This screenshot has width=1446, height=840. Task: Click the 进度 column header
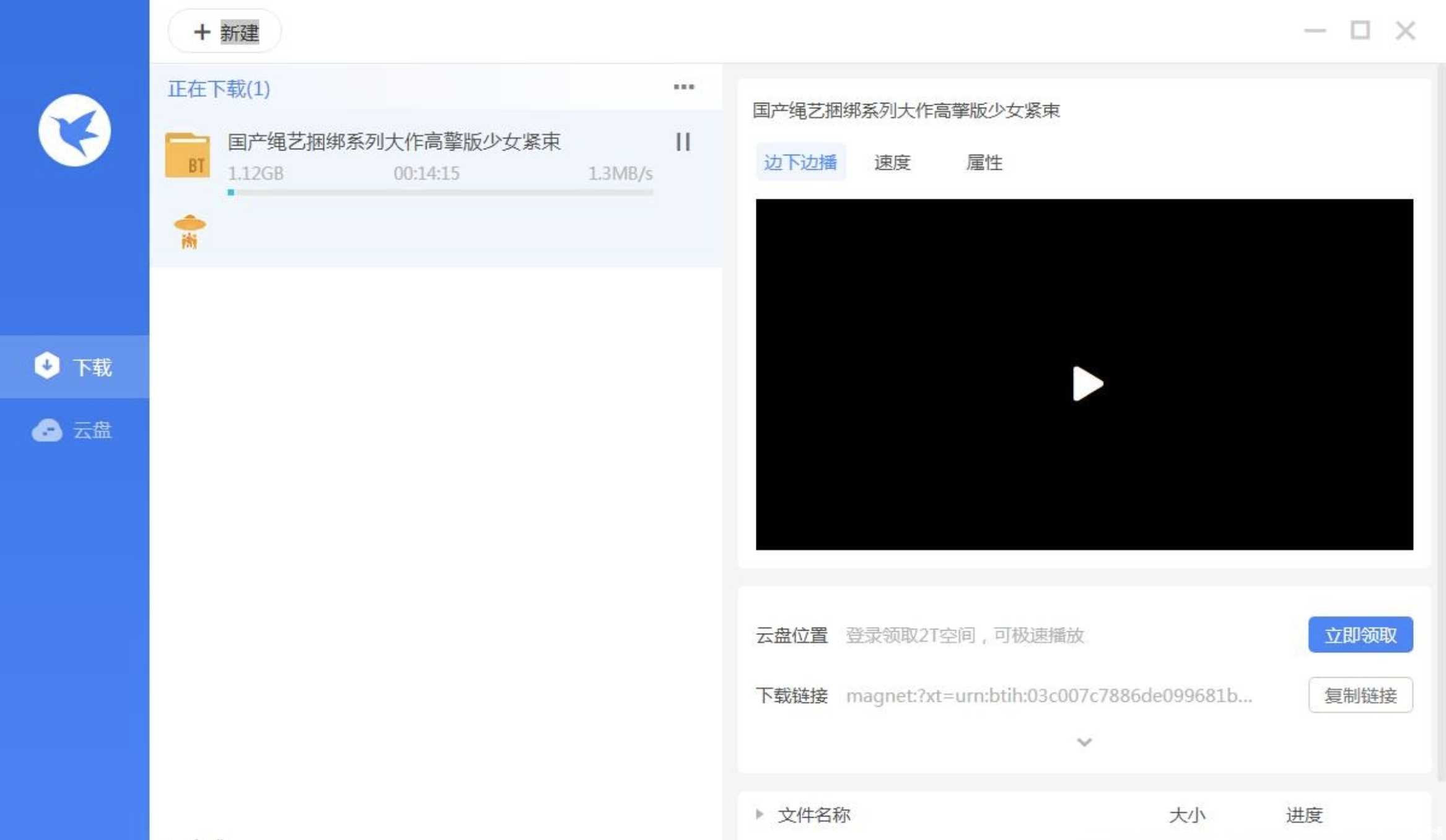1304,815
